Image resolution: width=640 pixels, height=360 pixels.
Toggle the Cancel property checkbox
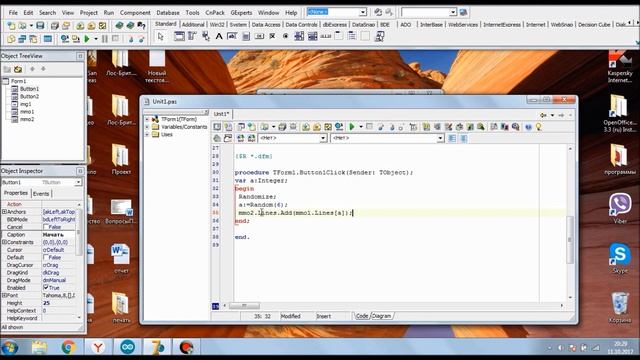(x=46, y=227)
